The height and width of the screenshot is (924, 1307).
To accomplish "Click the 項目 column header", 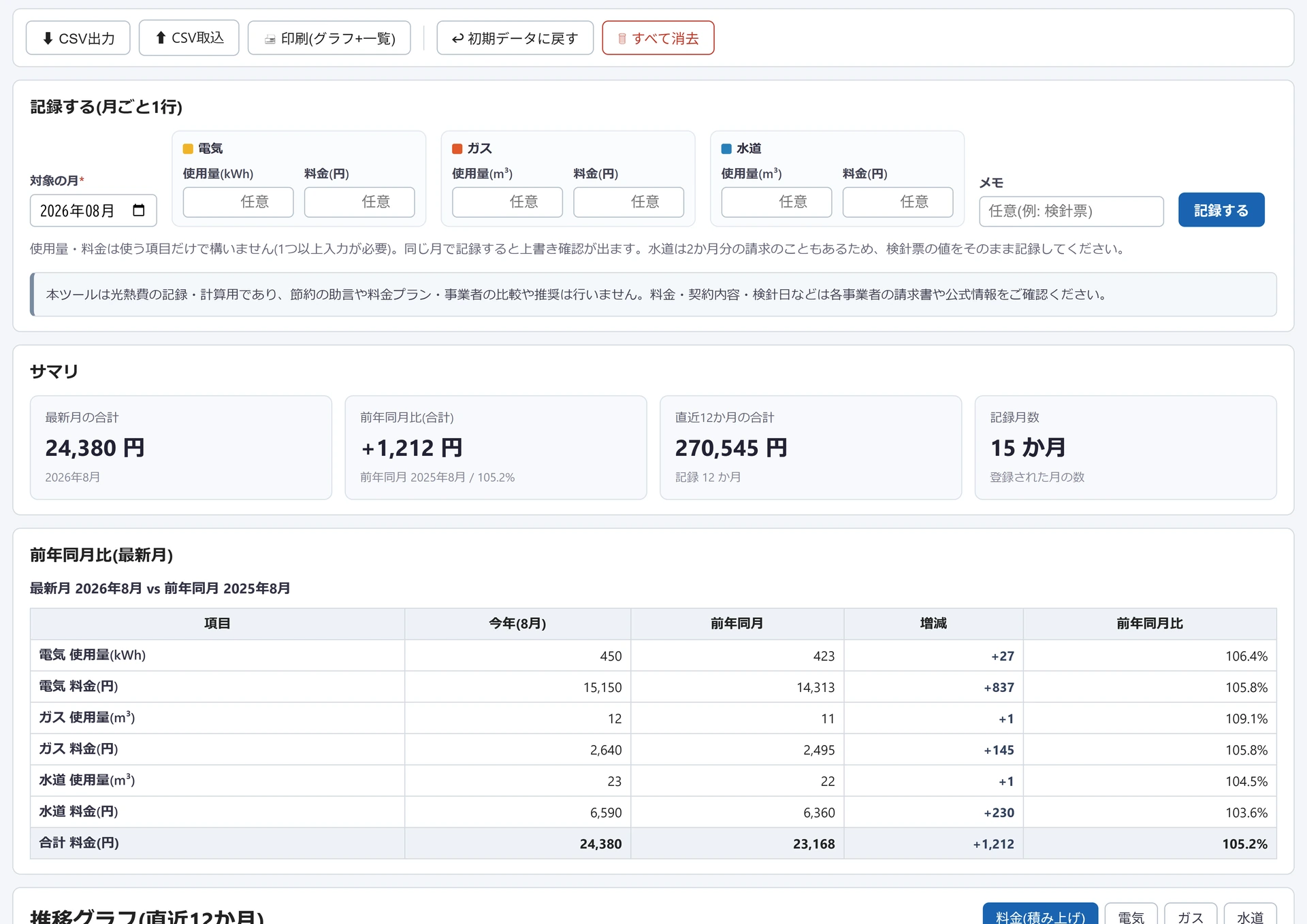I will pos(217,624).
